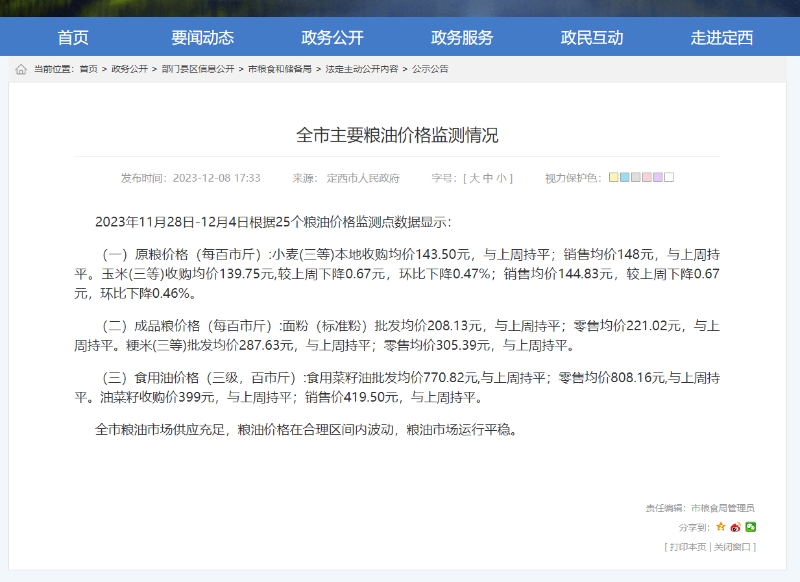Pick the purple eye-protection color swatch

(658, 178)
